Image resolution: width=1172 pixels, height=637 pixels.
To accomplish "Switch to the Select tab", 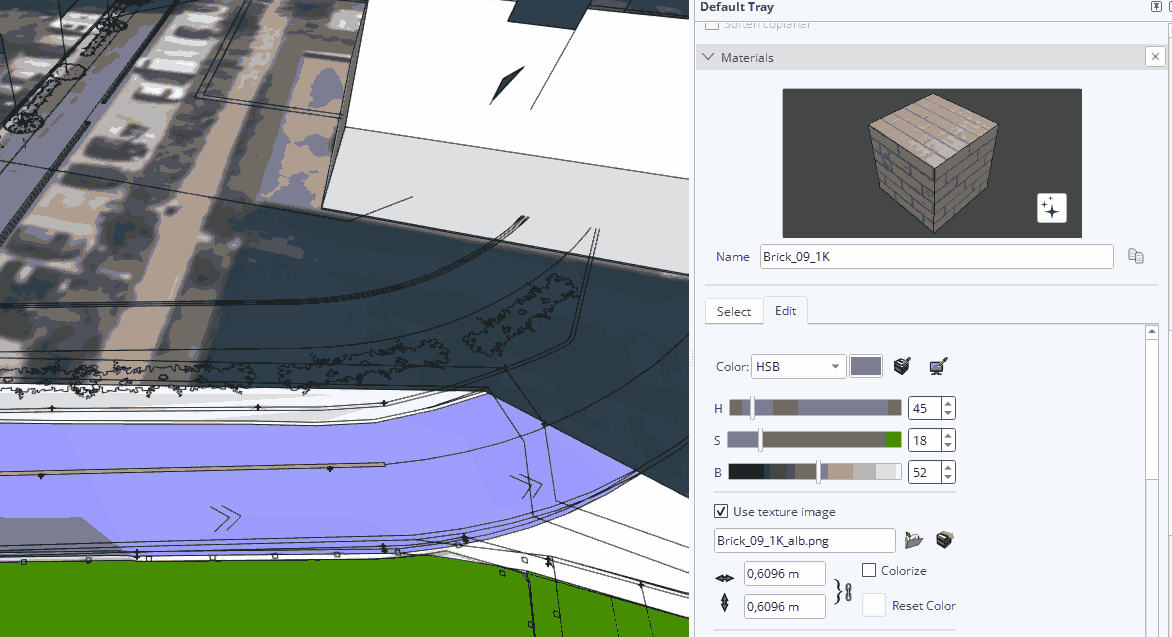I will point(733,312).
